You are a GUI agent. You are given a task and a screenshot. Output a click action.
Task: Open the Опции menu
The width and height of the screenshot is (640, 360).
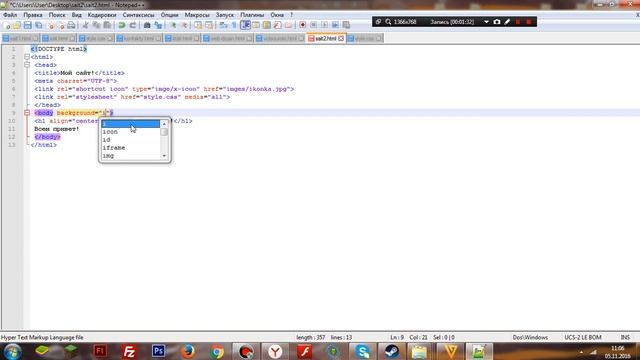[169, 15]
